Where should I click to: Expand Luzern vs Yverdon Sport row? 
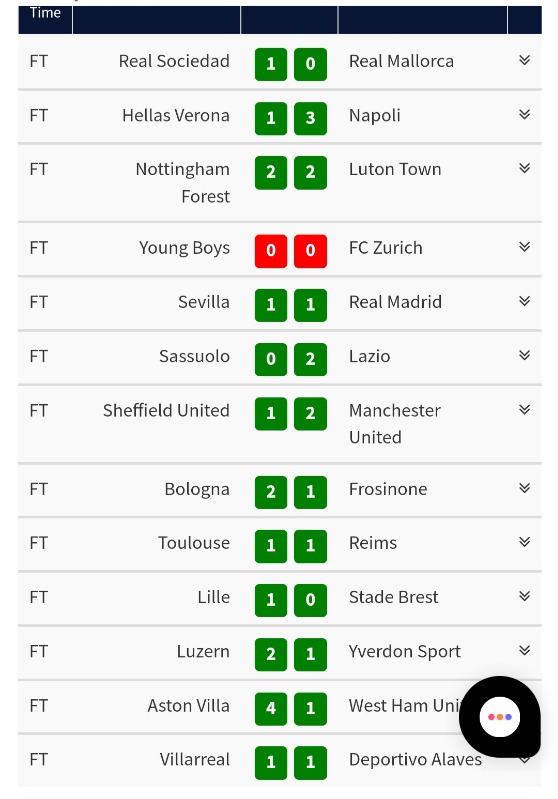pyautogui.click(x=524, y=650)
